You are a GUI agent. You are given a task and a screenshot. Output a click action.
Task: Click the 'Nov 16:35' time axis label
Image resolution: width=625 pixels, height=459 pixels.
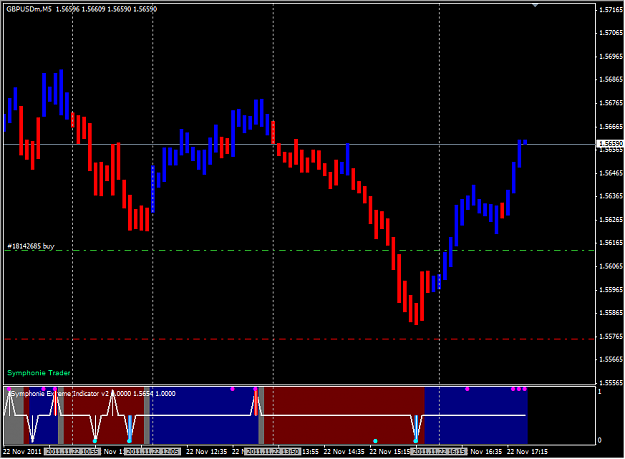[x=486, y=452]
